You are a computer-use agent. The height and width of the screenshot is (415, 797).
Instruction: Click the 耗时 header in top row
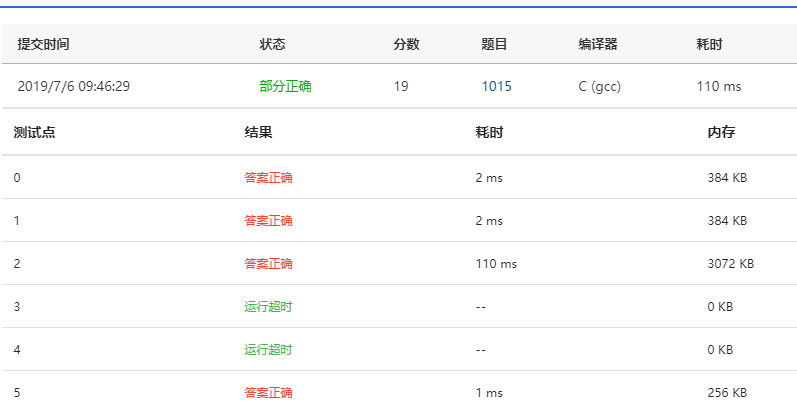point(709,44)
